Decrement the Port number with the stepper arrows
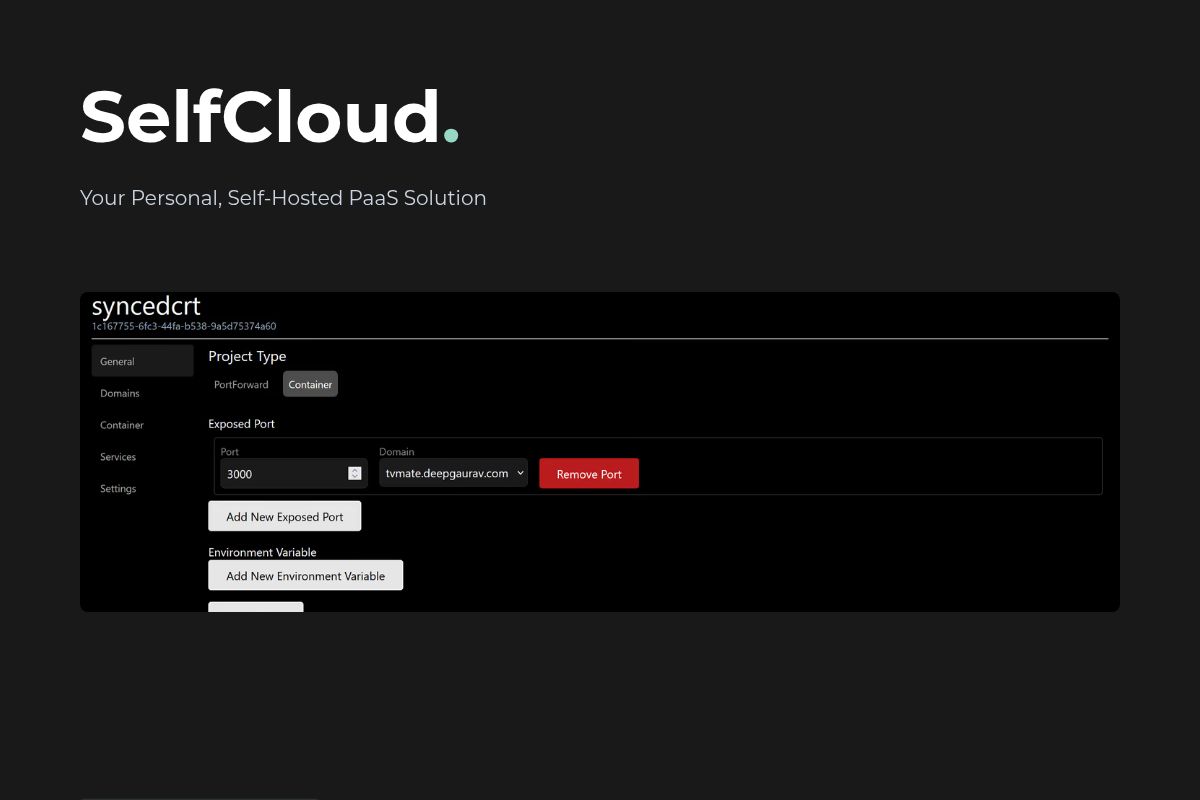Screen dimensions: 1200x800 point(354,477)
